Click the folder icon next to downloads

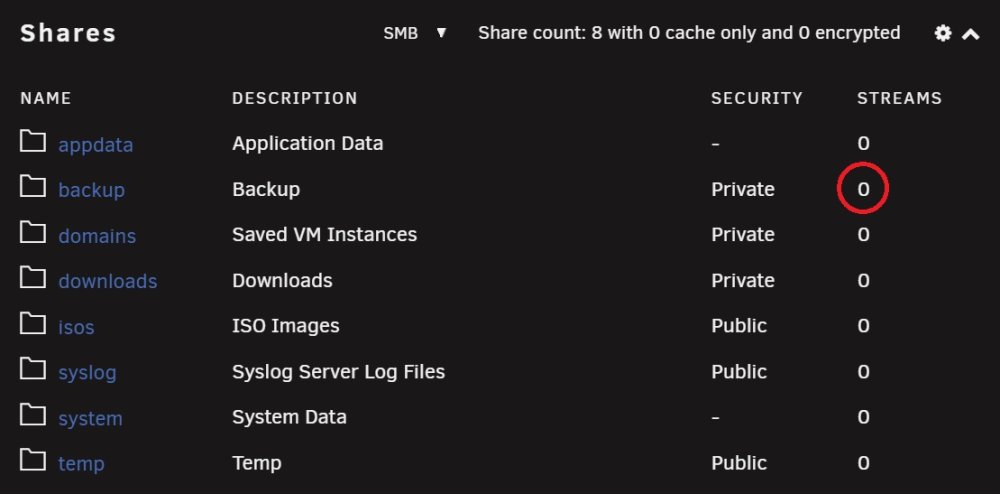click(x=33, y=278)
